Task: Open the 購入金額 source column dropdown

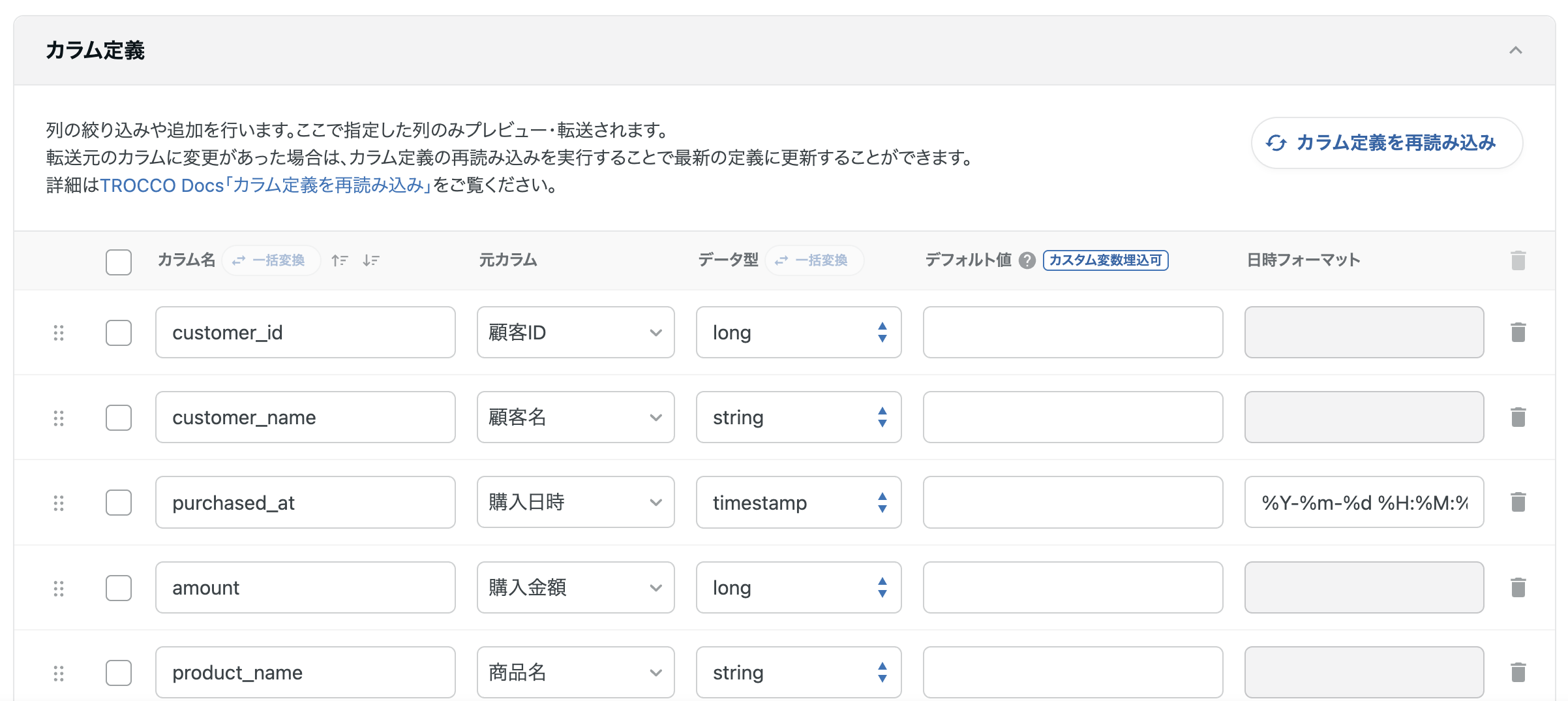Action: tap(576, 587)
